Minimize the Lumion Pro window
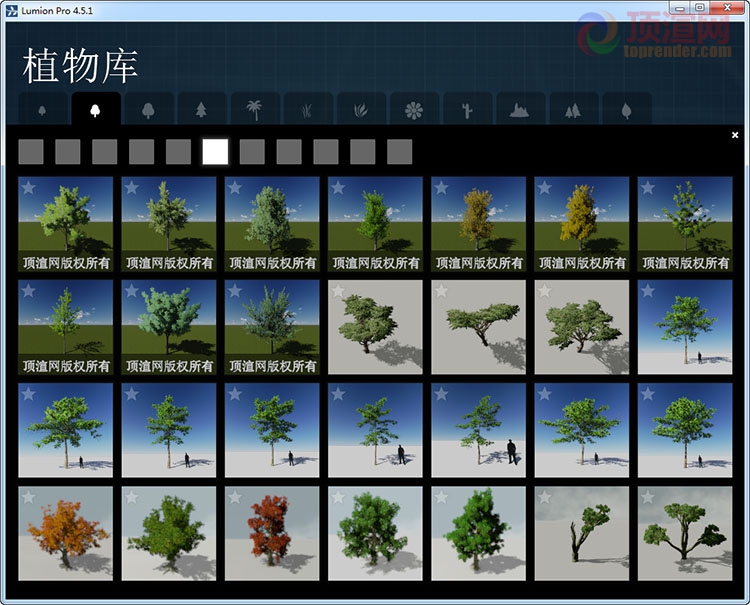The width and height of the screenshot is (750, 605). pos(680,8)
